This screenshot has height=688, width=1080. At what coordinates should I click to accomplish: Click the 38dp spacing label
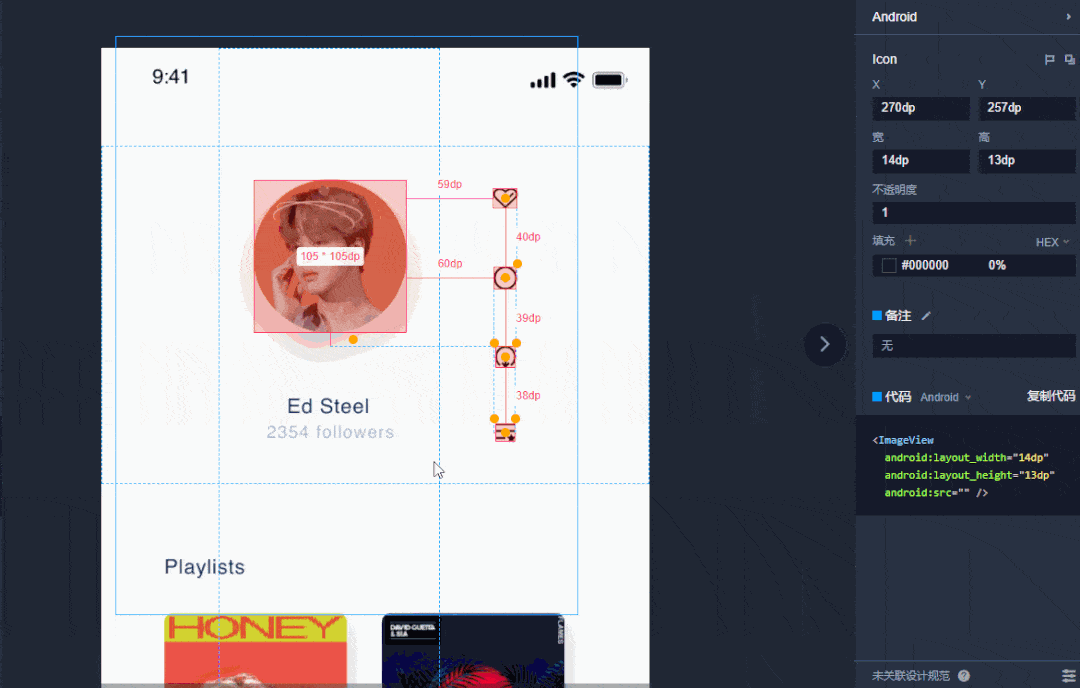coord(528,395)
